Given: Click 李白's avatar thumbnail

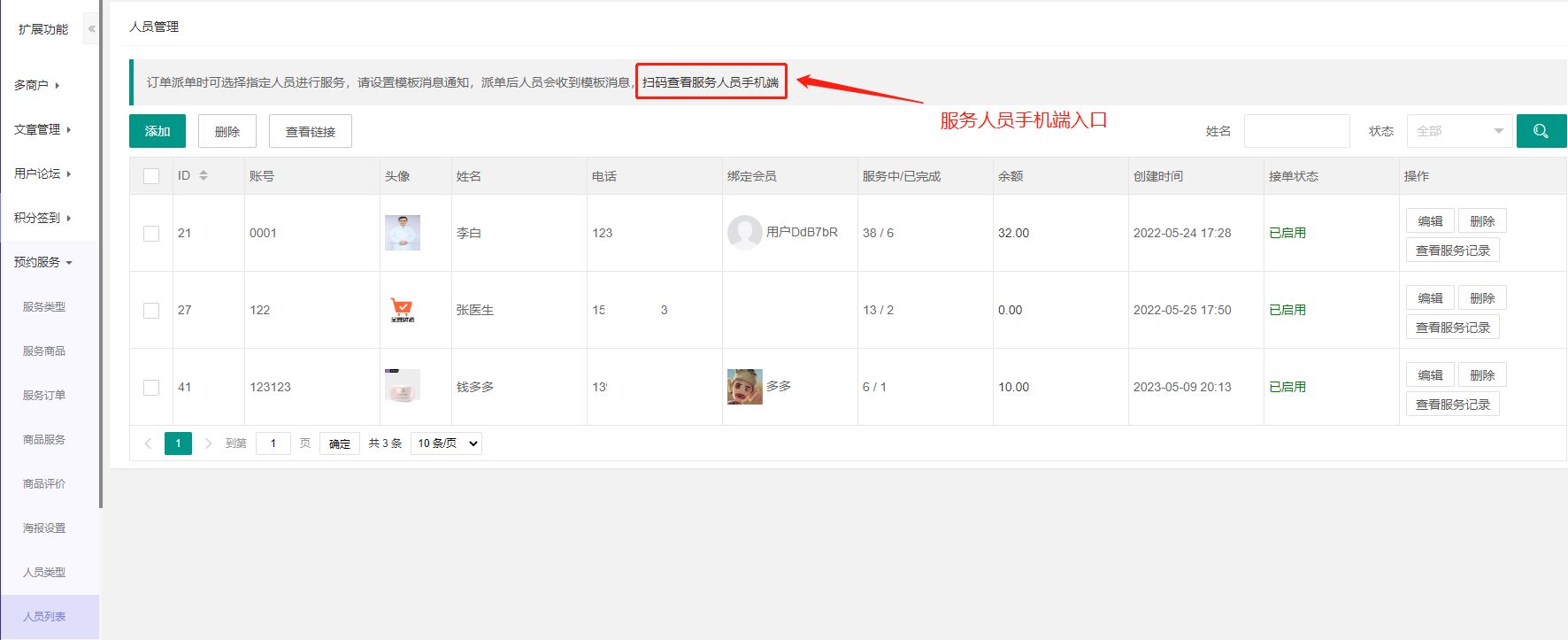Looking at the screenshot, I should click(403, 233).
